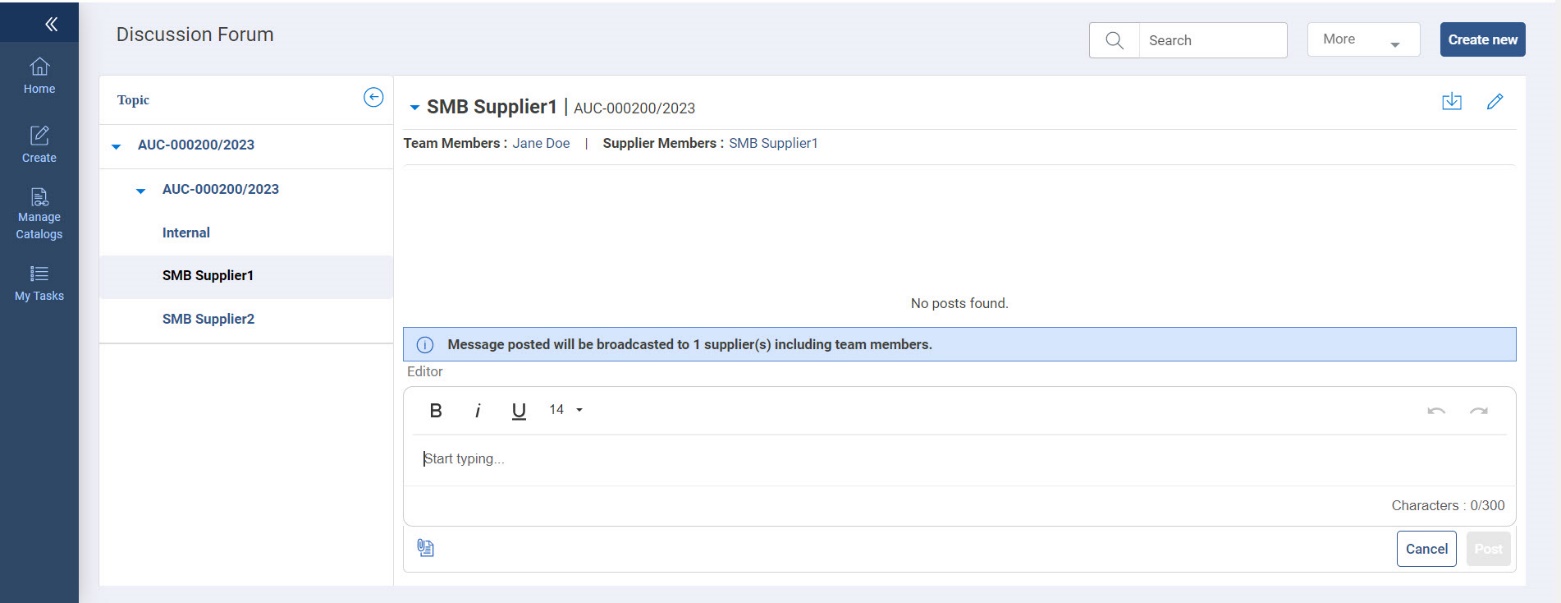
Task: Open the font size 14 dropdown
Action: coord(566,411)
